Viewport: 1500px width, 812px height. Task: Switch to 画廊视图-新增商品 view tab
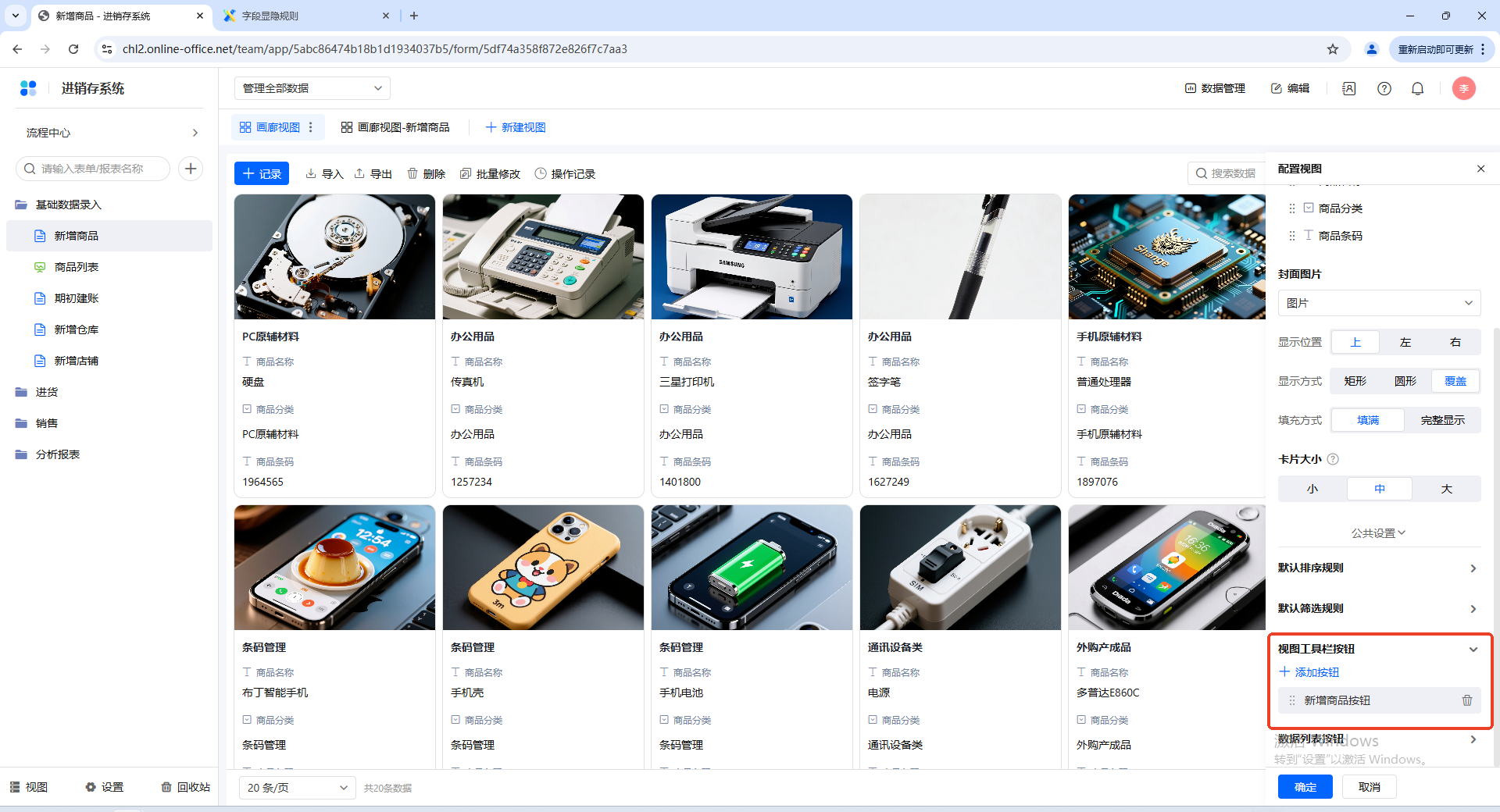tap(395, 127)
